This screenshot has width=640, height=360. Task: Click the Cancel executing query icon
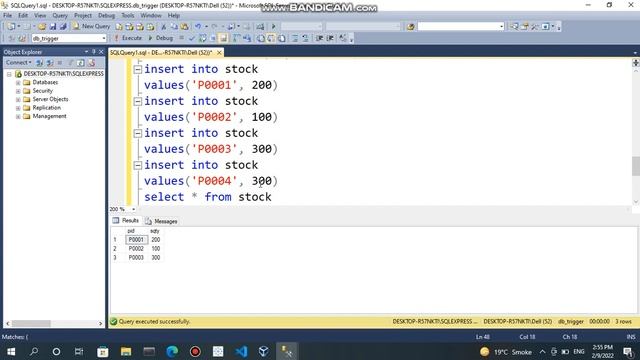pyautogui.click(x=181, y=38)
